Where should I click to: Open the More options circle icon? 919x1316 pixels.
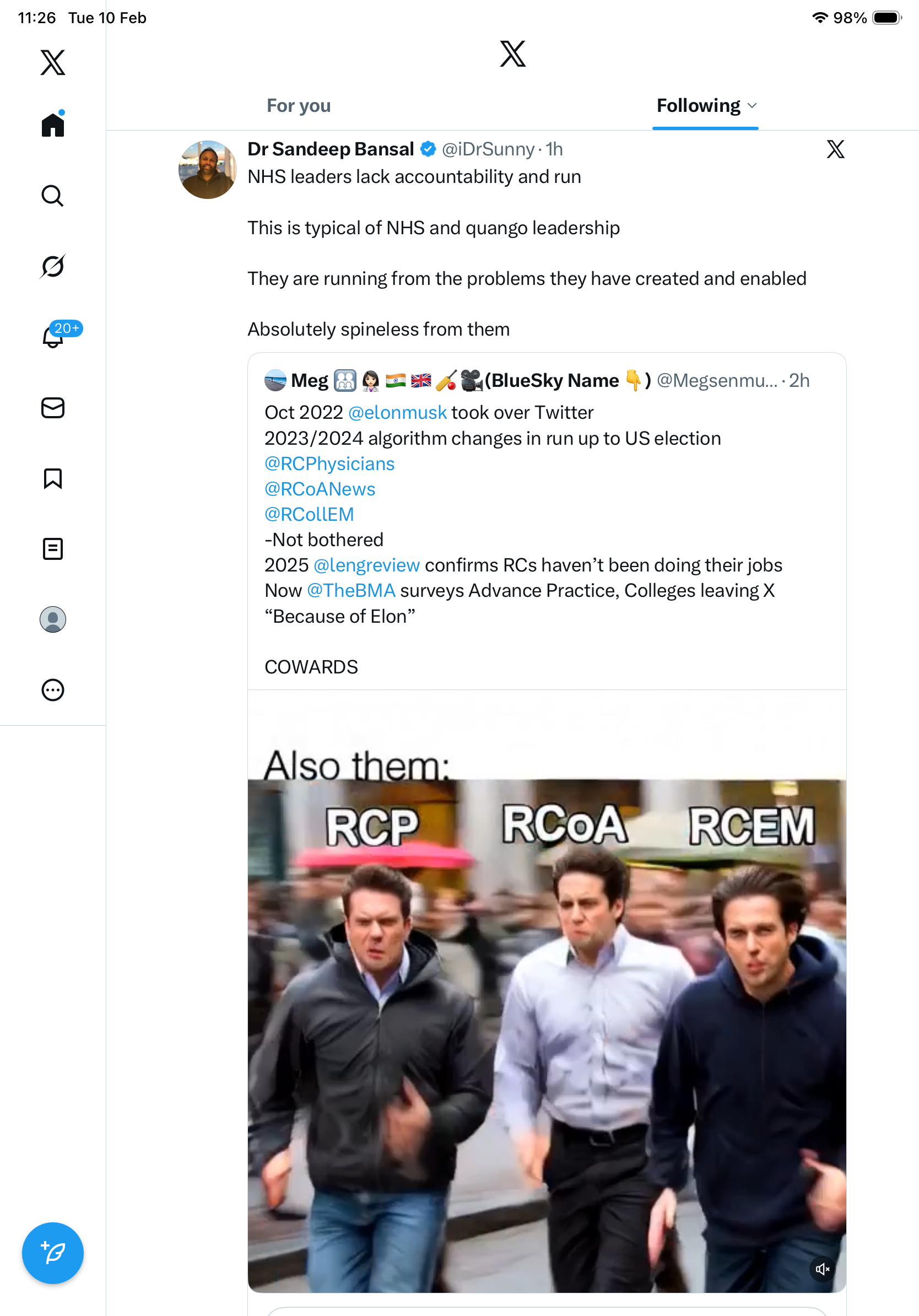point(53,690)
